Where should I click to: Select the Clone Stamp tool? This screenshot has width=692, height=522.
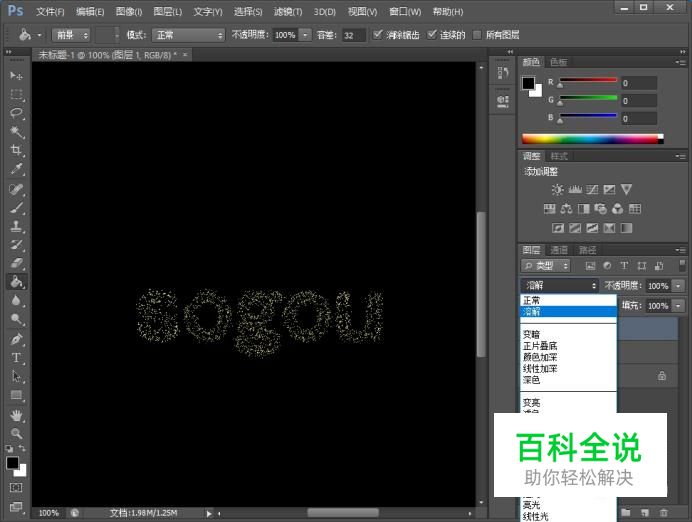click(x=16, y=226)
